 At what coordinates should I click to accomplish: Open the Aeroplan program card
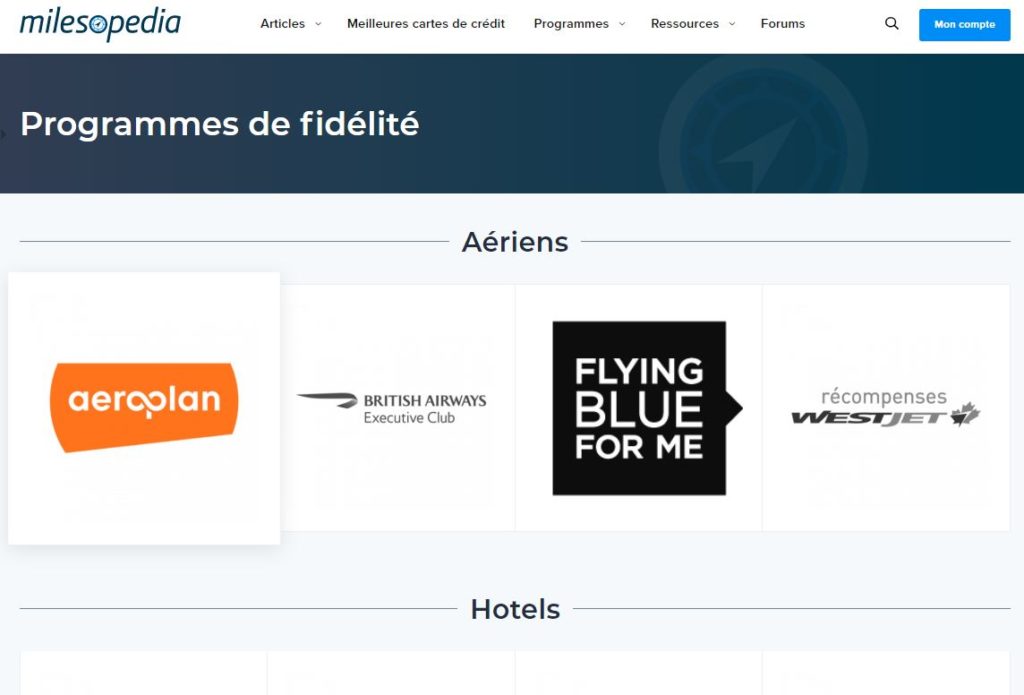(x=144, y=407)
